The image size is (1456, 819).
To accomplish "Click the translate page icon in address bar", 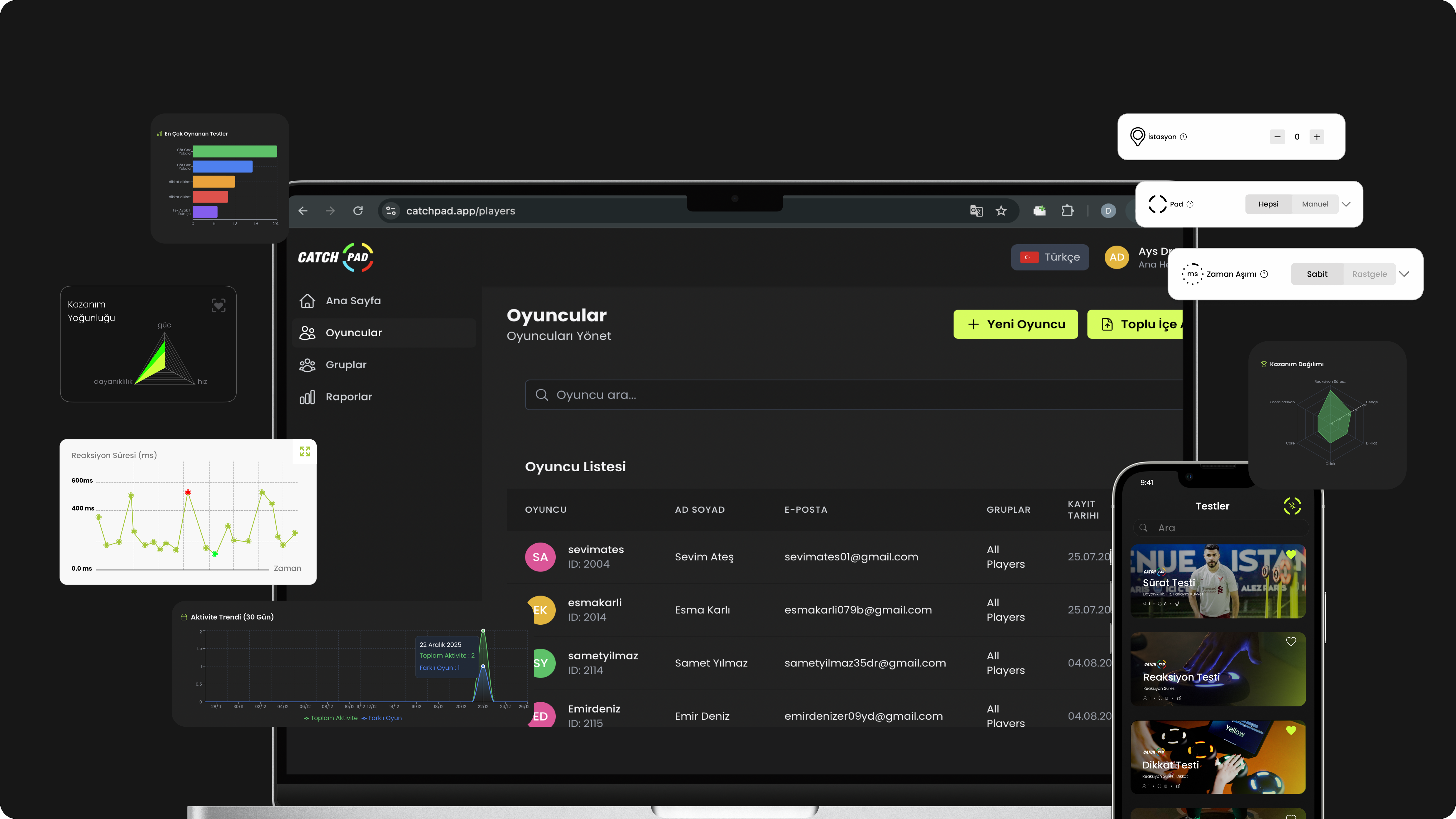I will 976,211.
